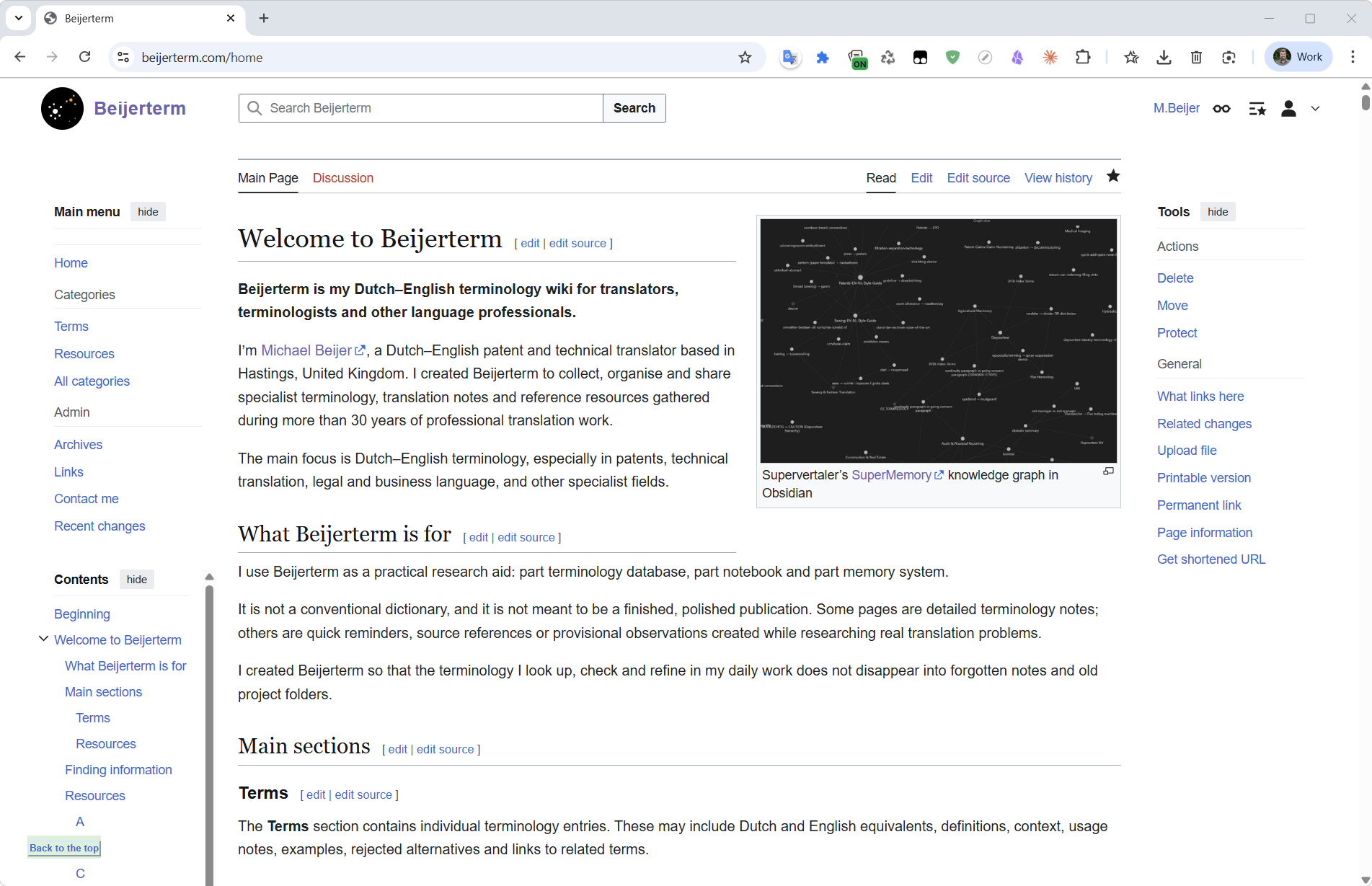Open the Chrome extensions puzzle menu
This screenshot has height=886, width=1372.
(x=1083, y=58)
